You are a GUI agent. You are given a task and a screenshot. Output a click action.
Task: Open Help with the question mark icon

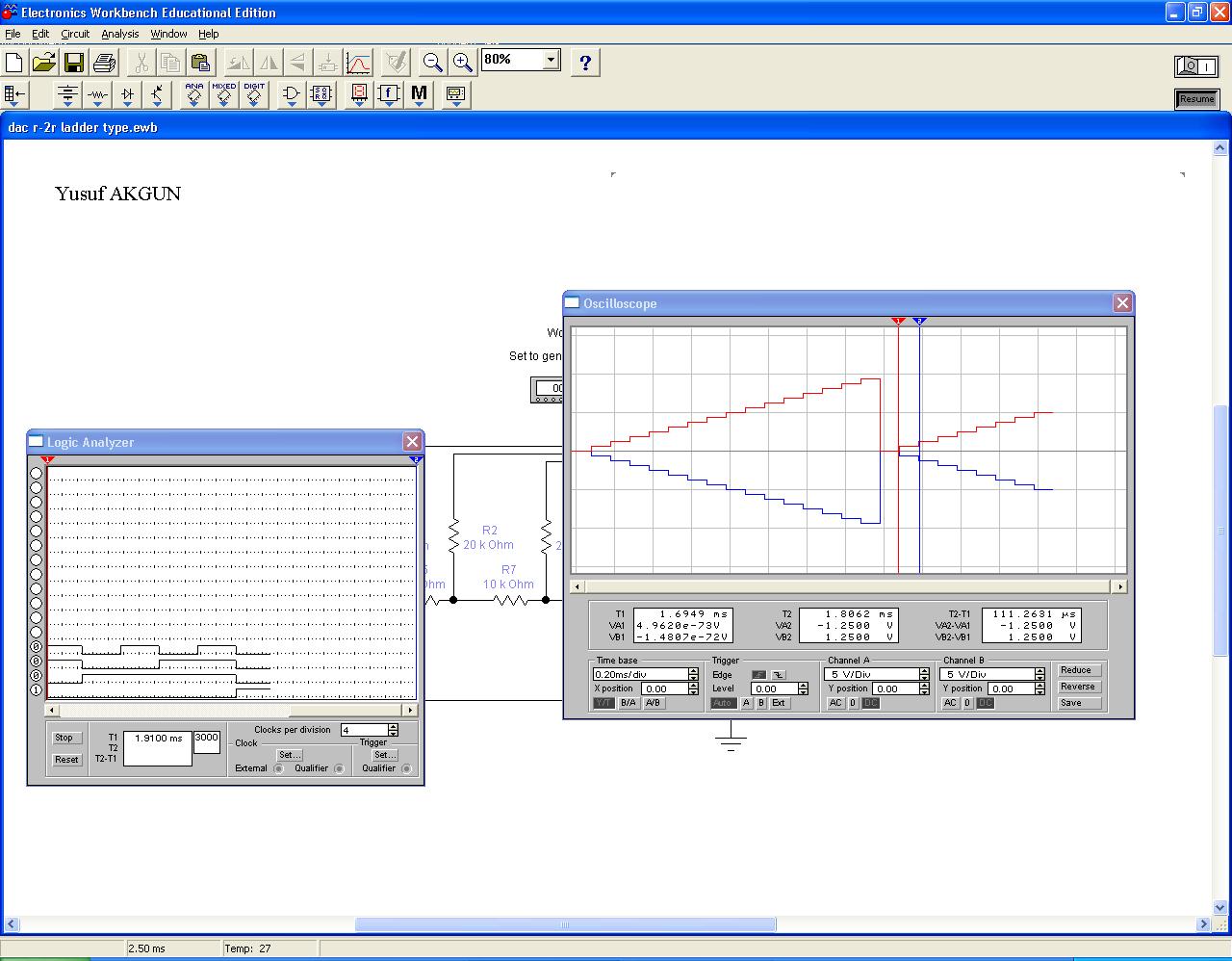coord(585,63)
